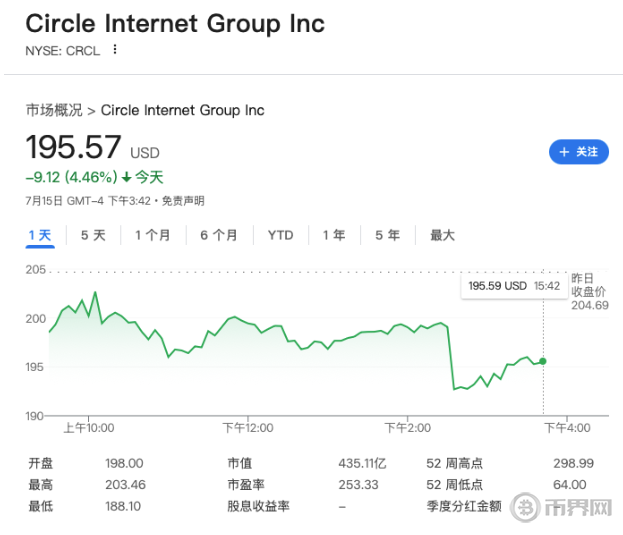This screenshot has height=535, width=623.
Task: Select the 1 年 range tab
Action: (334, 235)
